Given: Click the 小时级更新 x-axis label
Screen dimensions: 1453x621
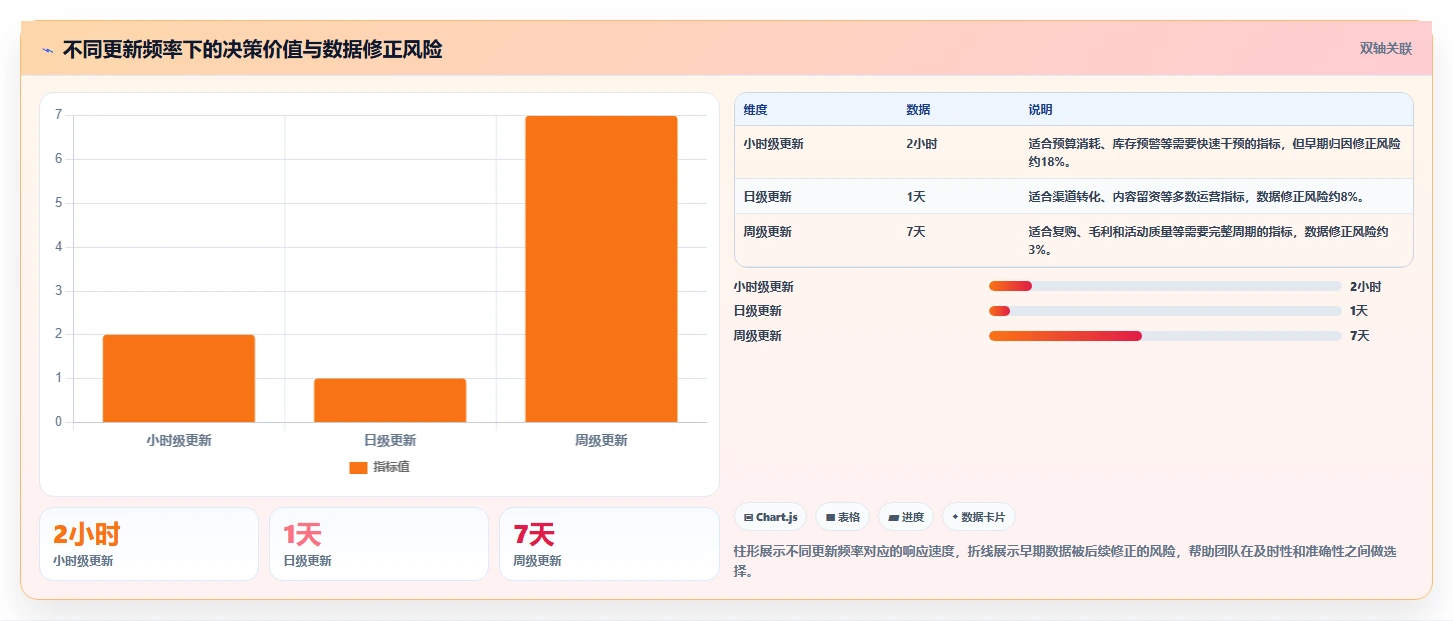Looking at the screenshot, I should point(179,440).
